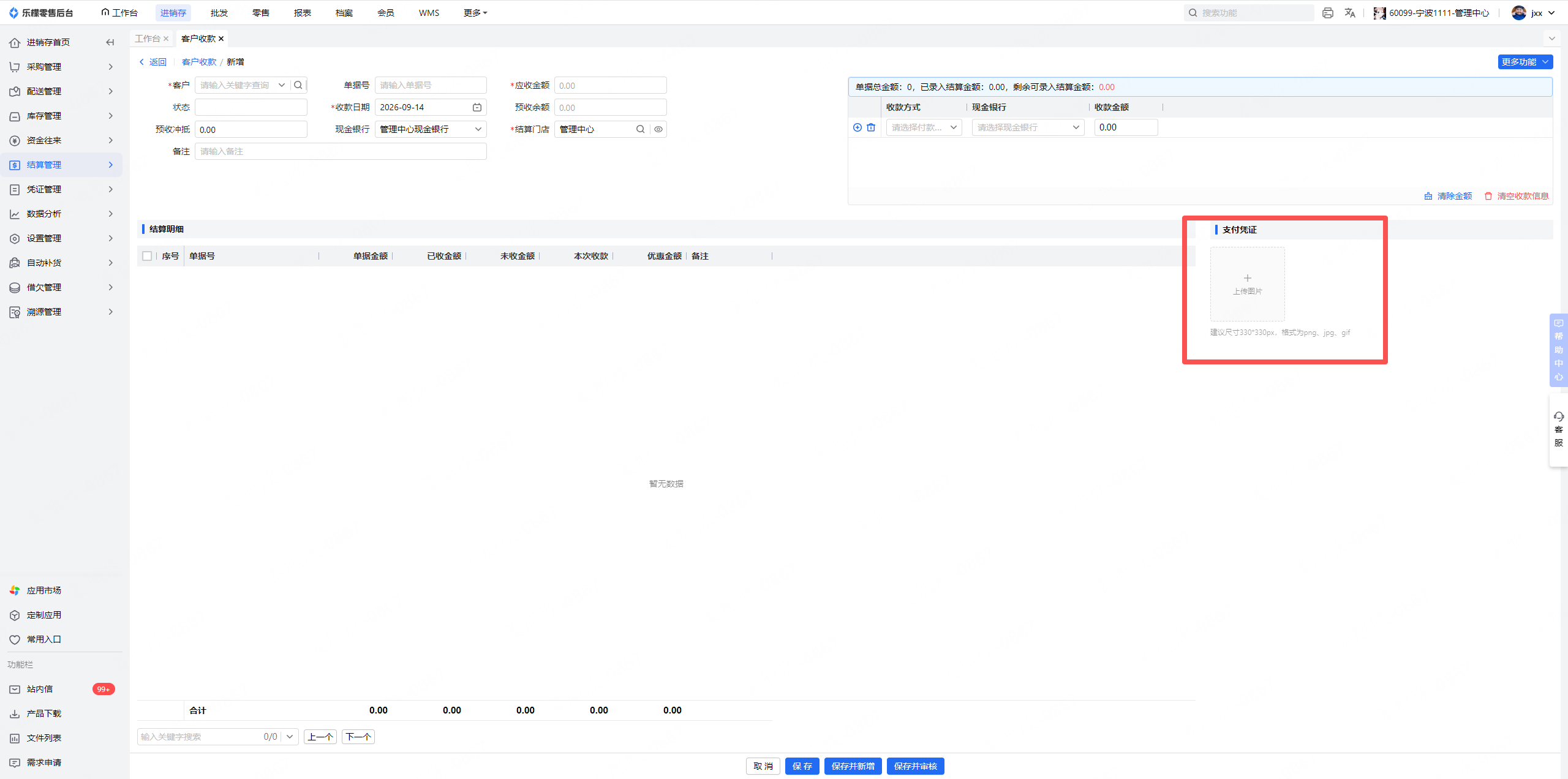Click the printer icon in top bar
The image size is (1568, 779).
[x=1328, y=13]
